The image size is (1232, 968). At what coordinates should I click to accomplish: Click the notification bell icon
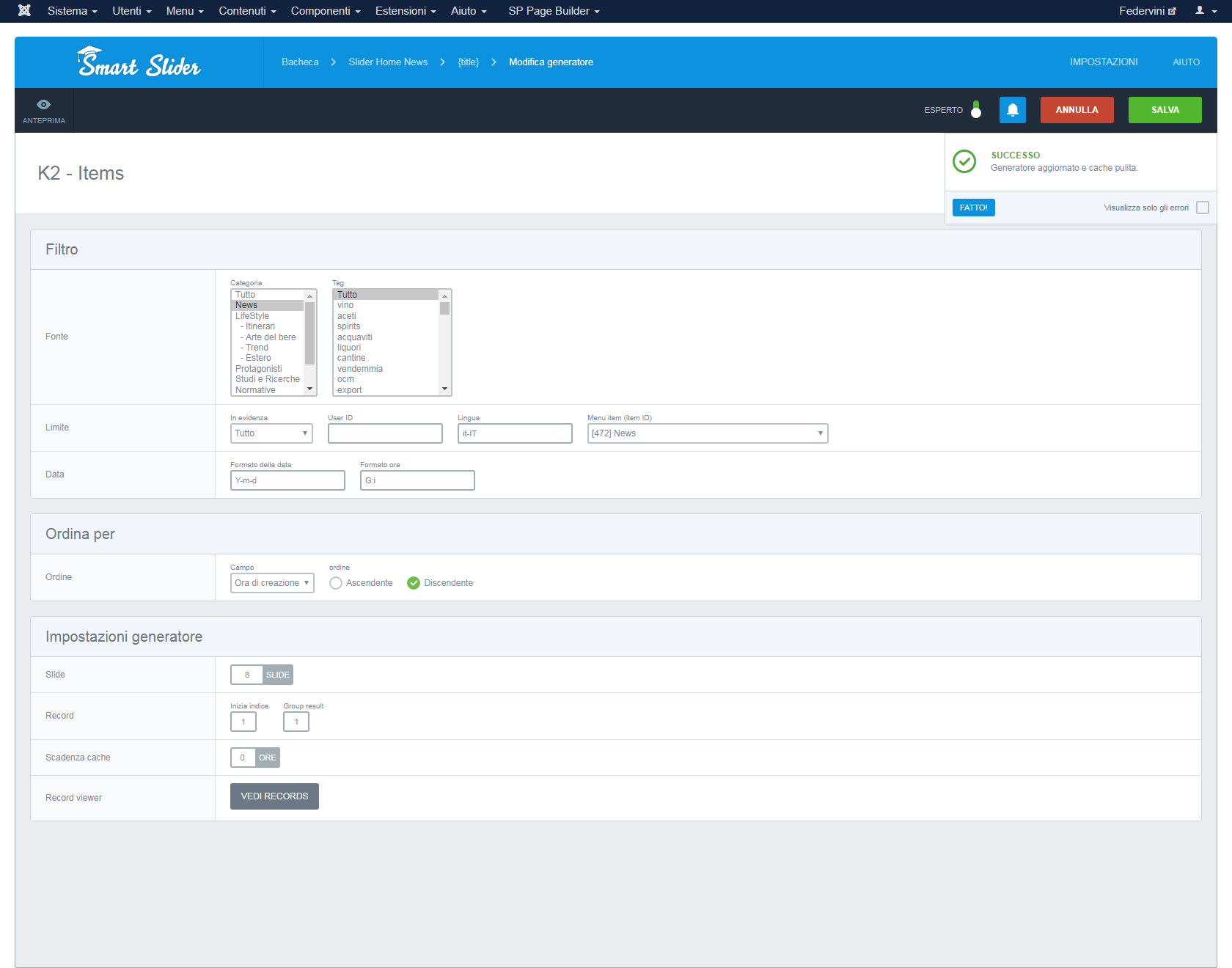tap(1013, 110)
